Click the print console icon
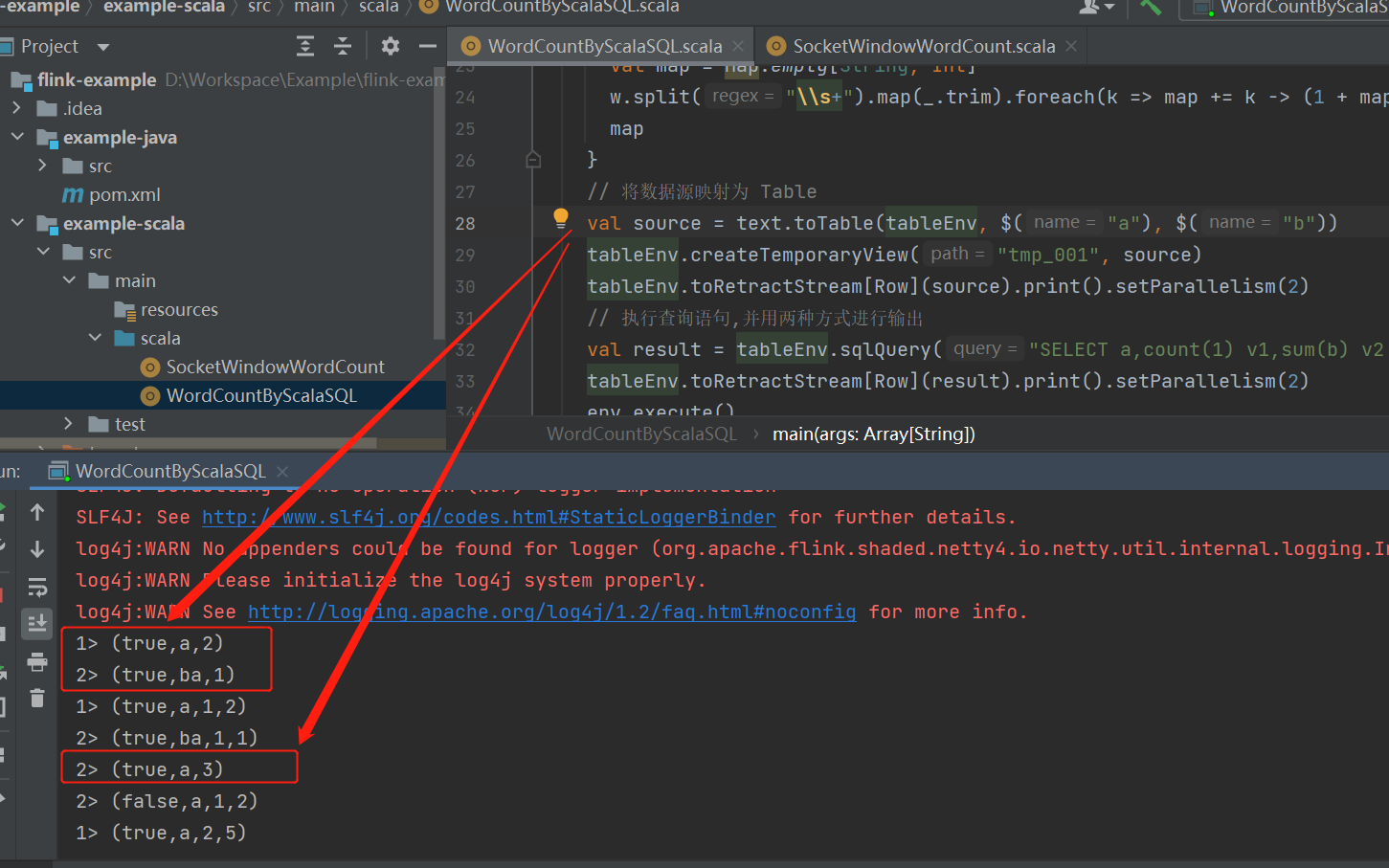 tap(37, 661)
